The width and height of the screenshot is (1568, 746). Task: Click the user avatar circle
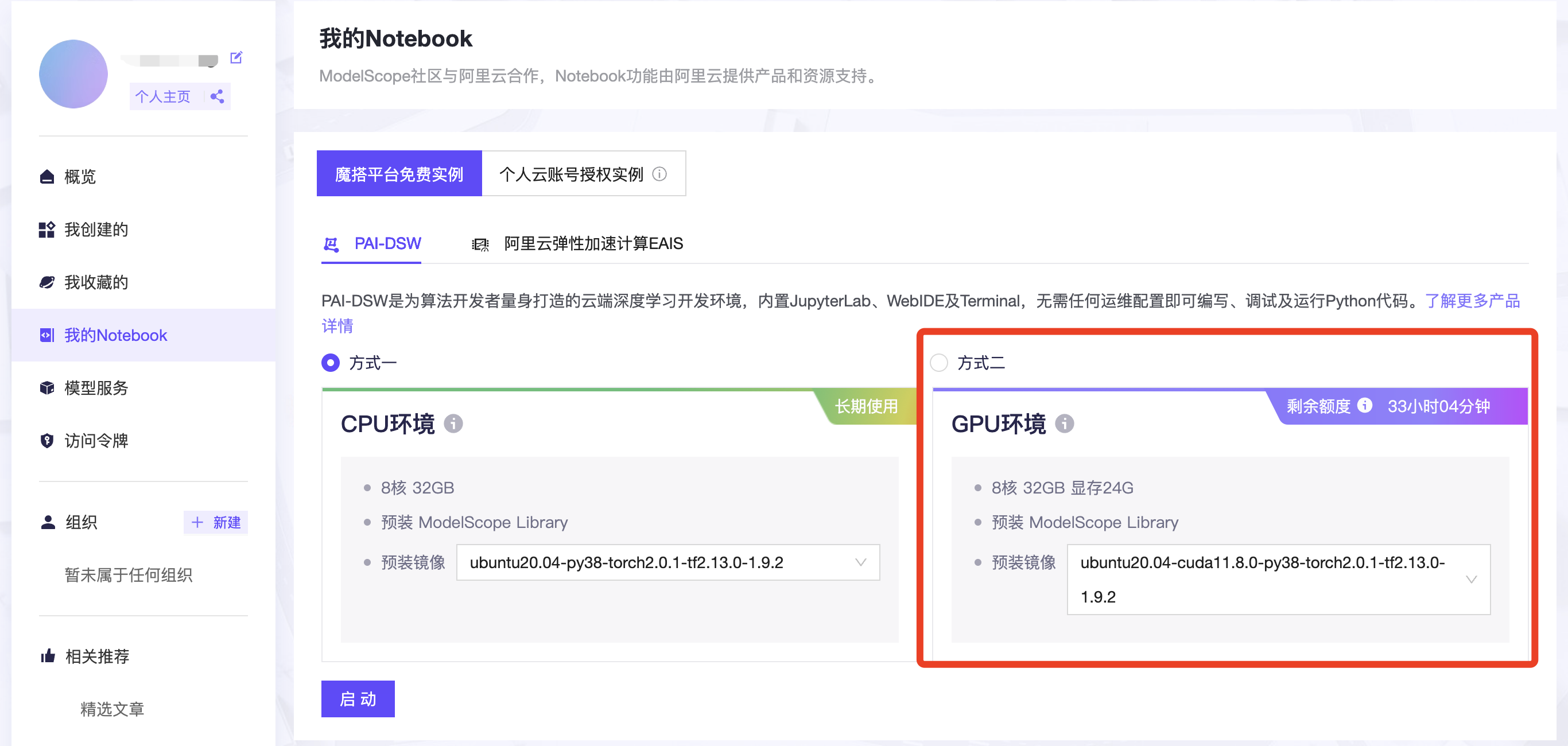73,74
